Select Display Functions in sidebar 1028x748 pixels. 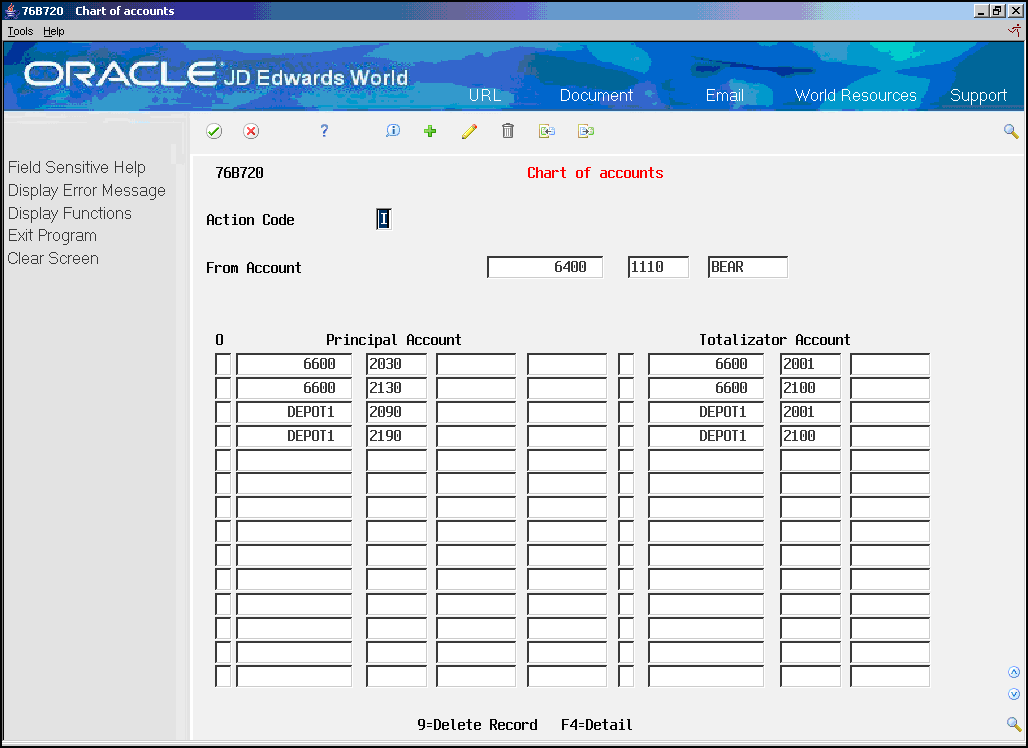pyautogui.click(x=69, y=214)
